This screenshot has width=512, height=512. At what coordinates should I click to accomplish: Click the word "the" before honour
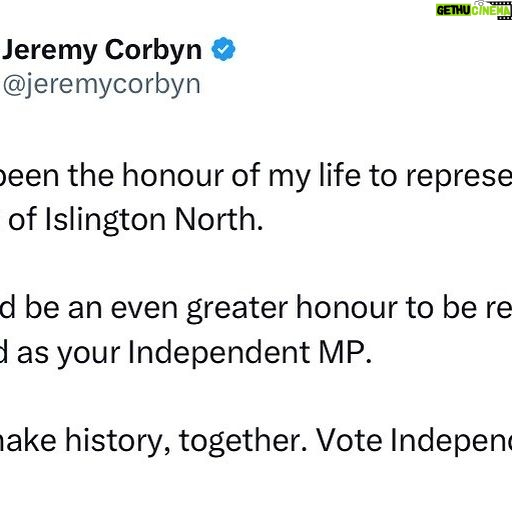click(91, 175)
